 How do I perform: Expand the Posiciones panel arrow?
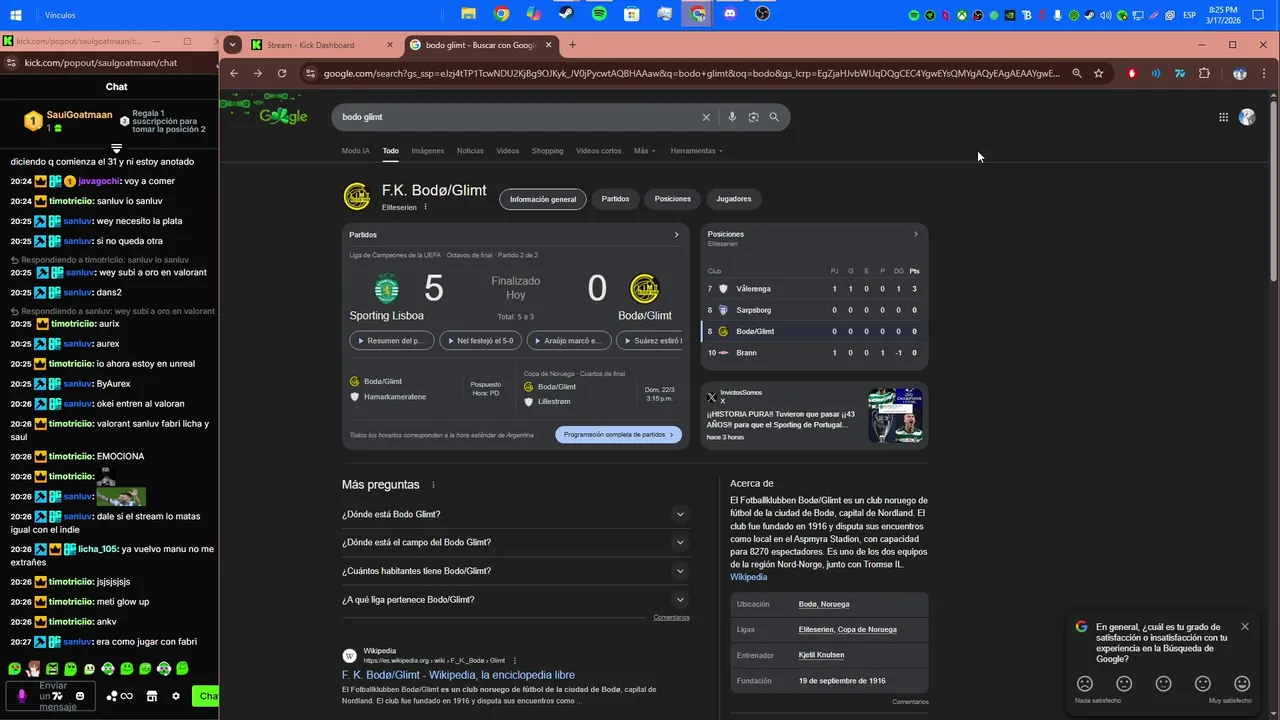point(915,234)
